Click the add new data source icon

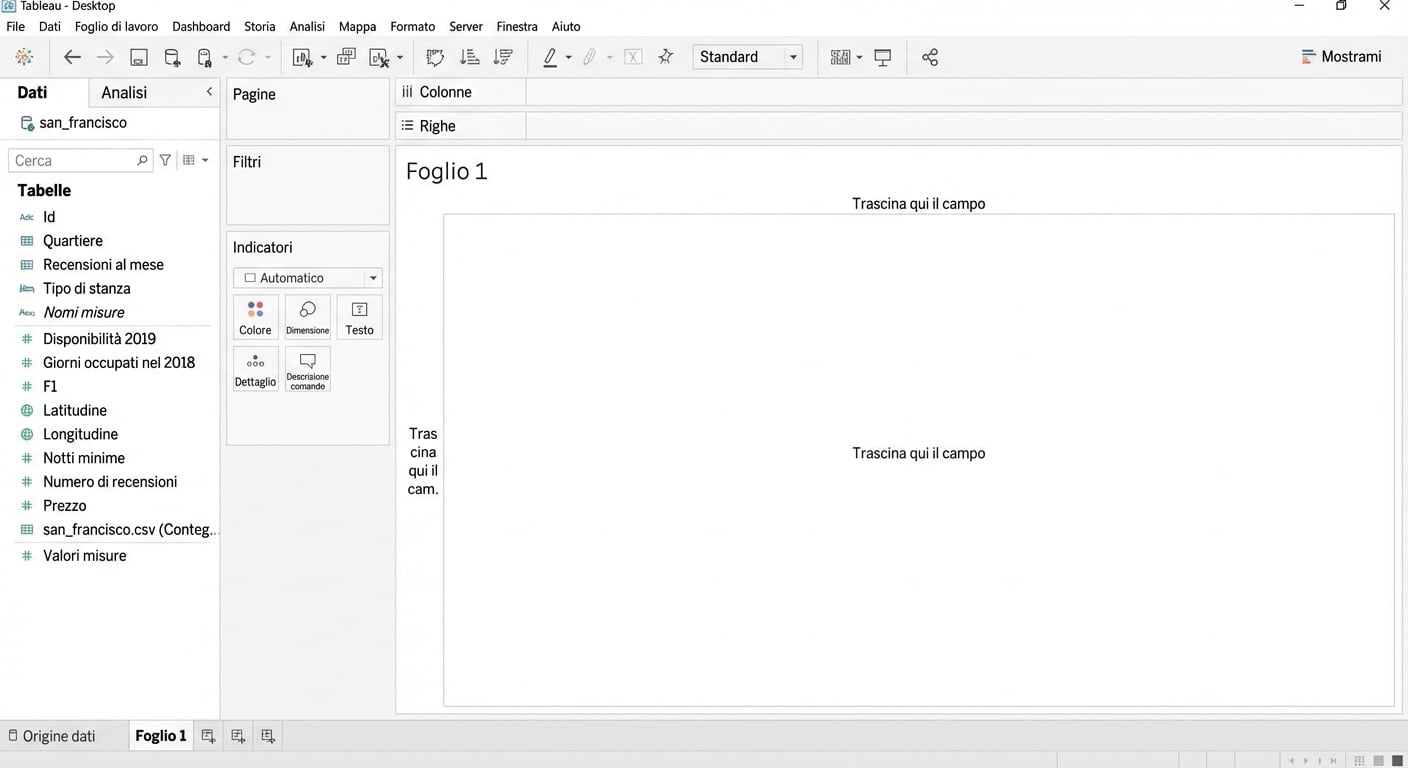click(x=172, y=57)
